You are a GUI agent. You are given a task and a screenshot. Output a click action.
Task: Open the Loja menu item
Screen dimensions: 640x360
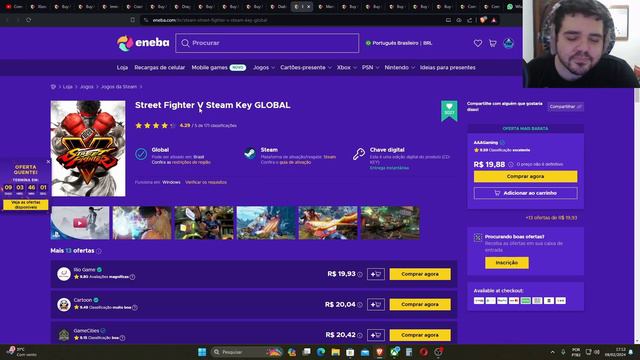coord(122,68)
